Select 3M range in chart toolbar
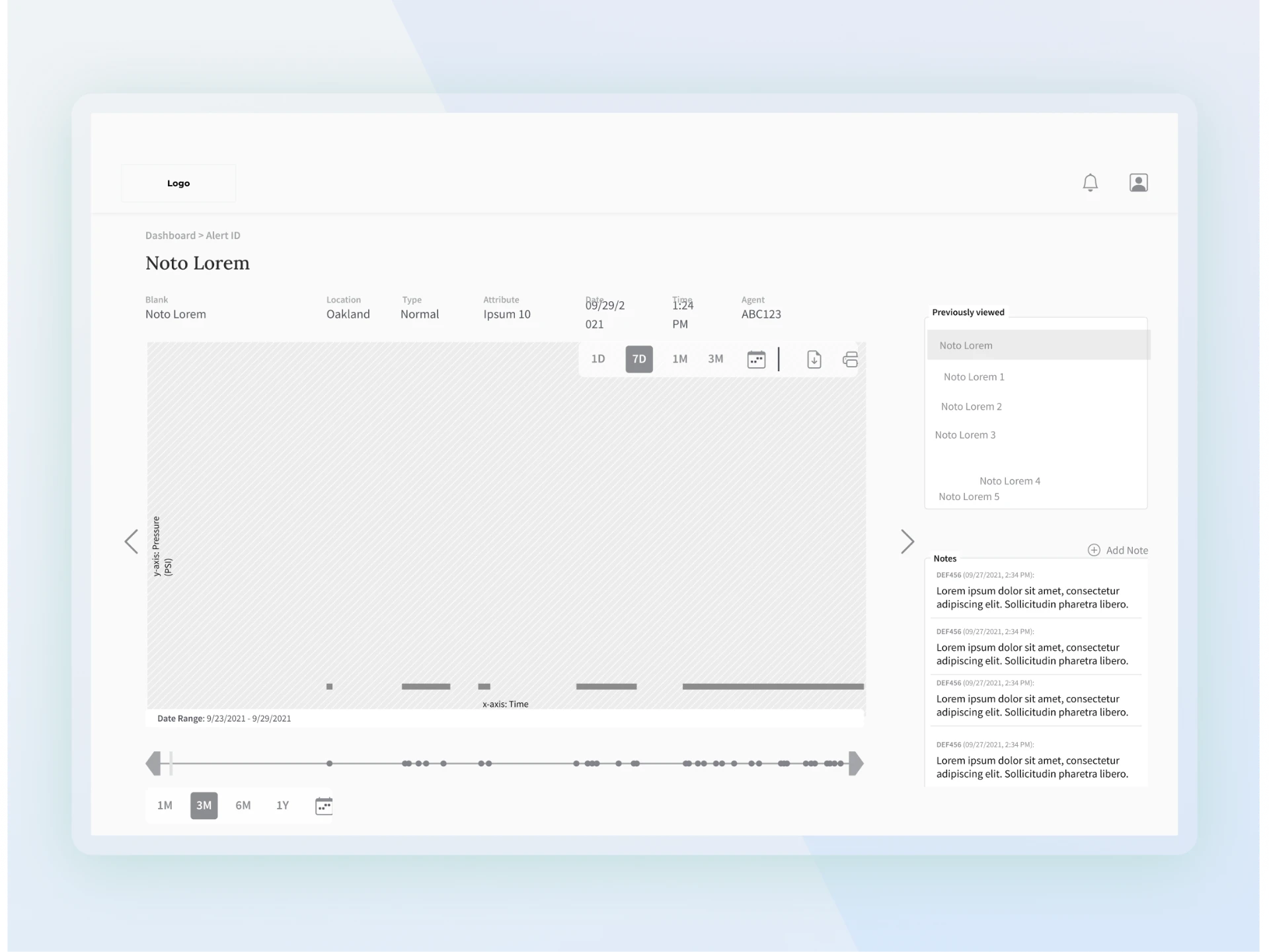Image resolution: width=1269 pixels, height=952 pixels. (x=716, y=359)
